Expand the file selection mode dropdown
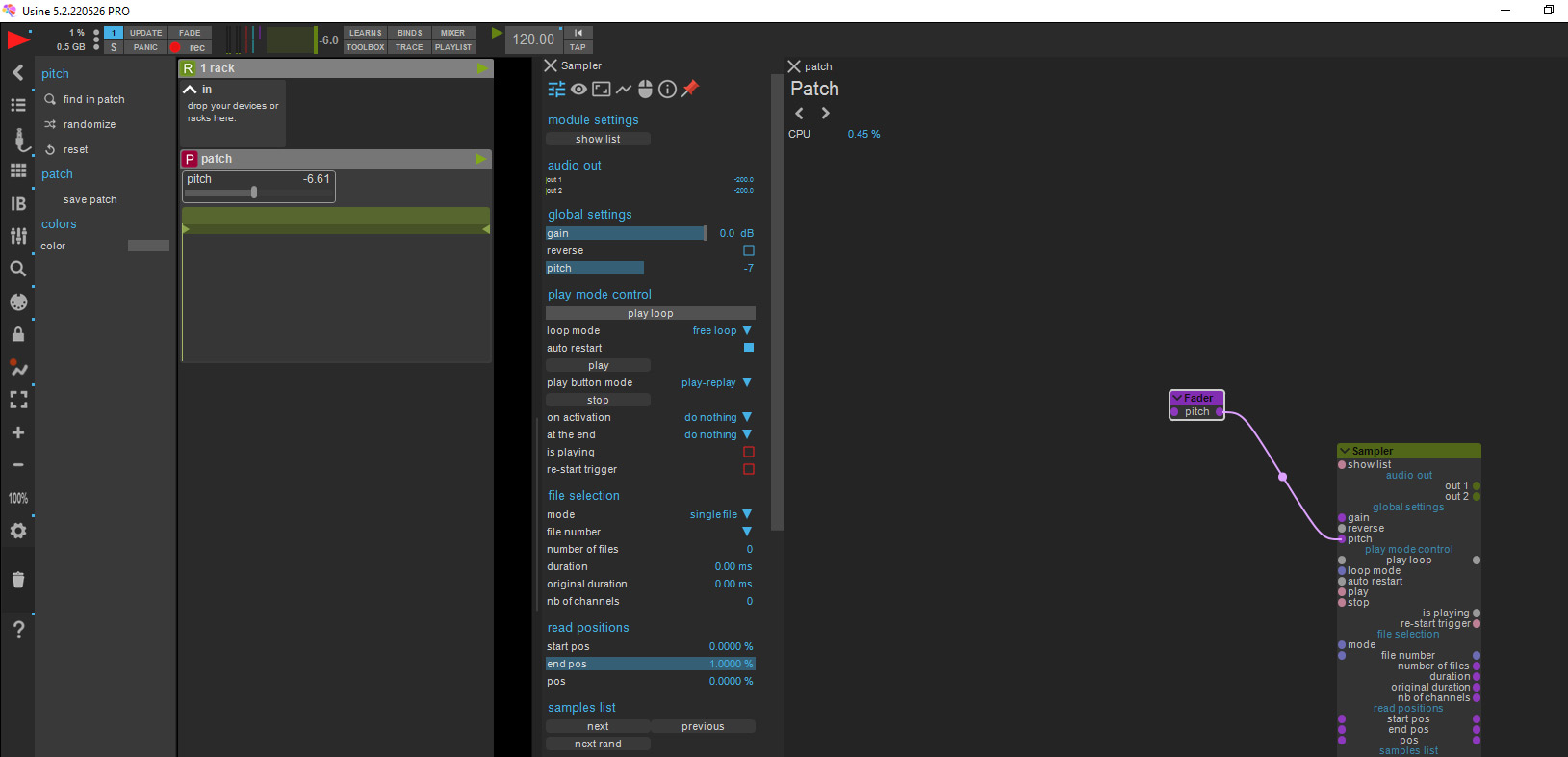 747,514
